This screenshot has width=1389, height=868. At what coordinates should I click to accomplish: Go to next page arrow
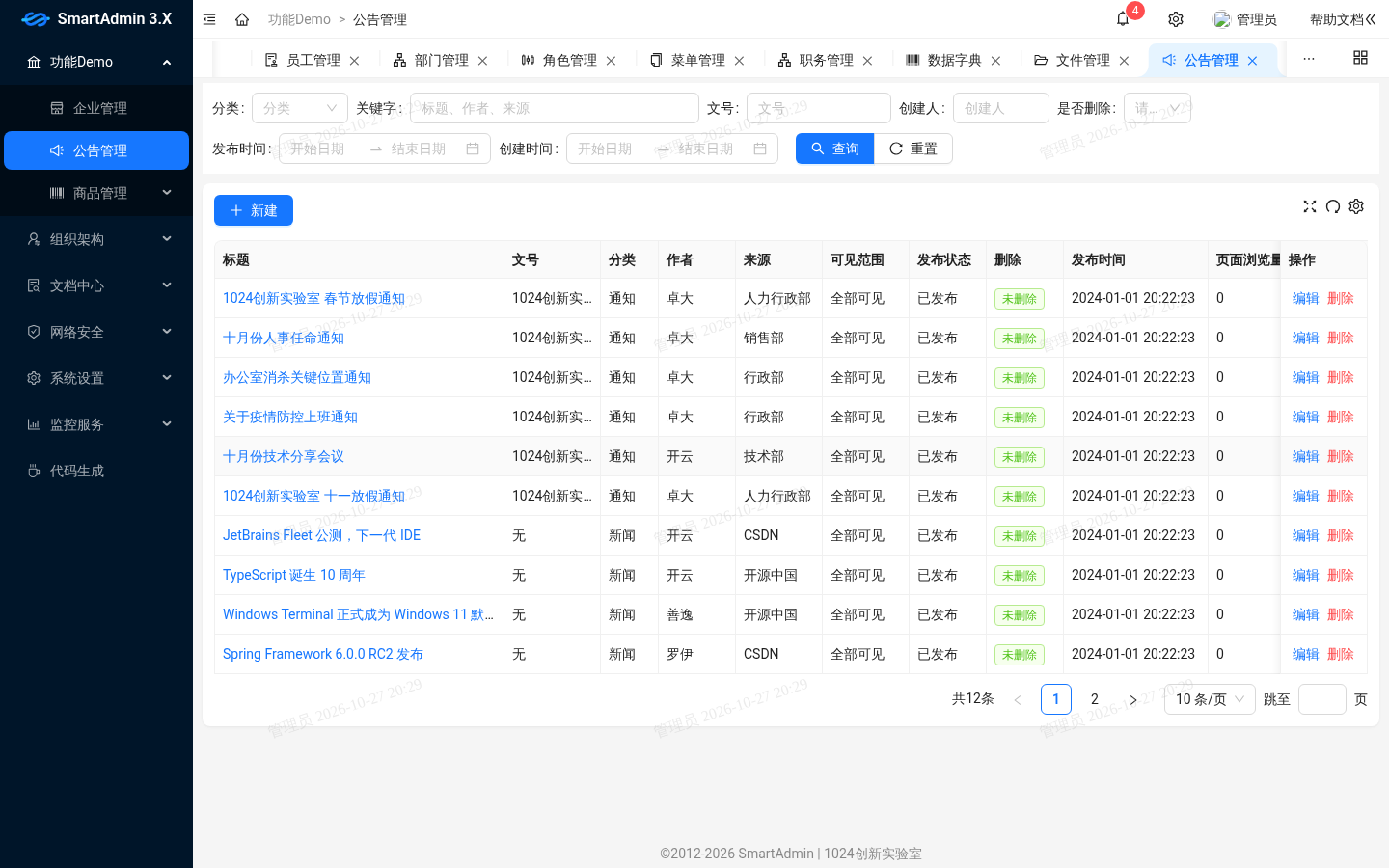tap(1133, 699)
